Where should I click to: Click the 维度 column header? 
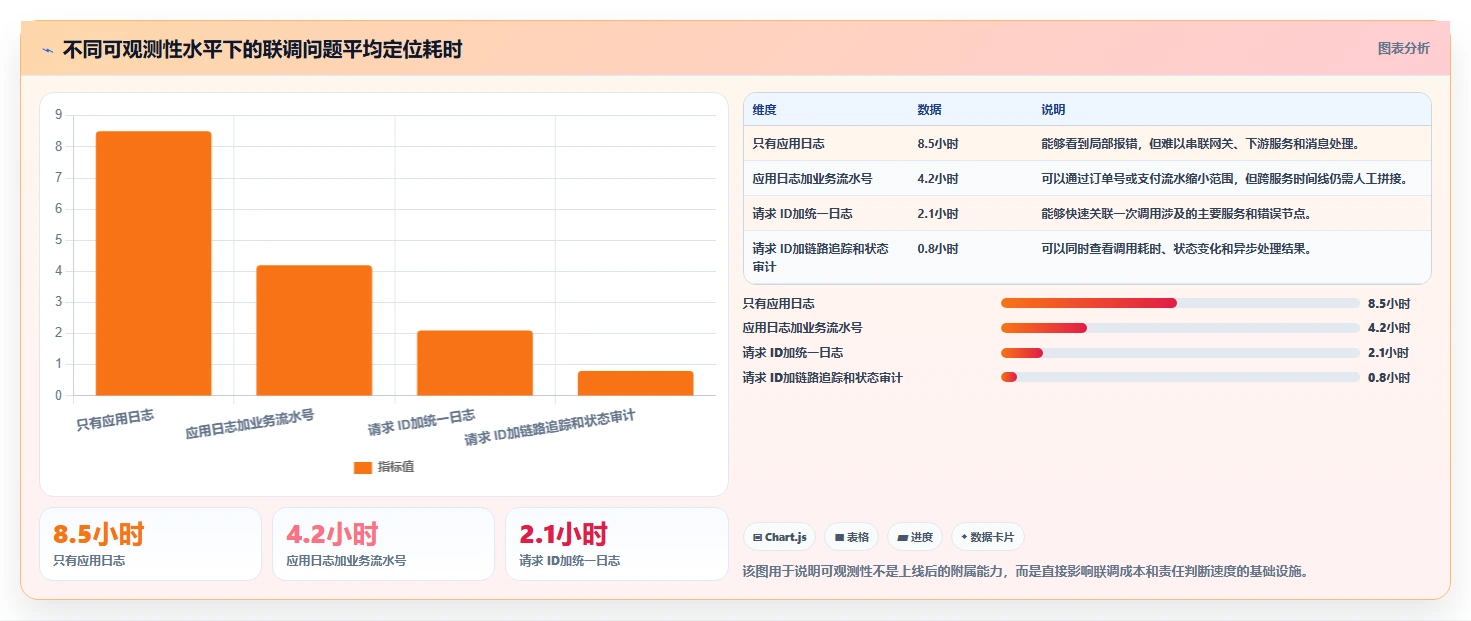[x=765, y=110]
